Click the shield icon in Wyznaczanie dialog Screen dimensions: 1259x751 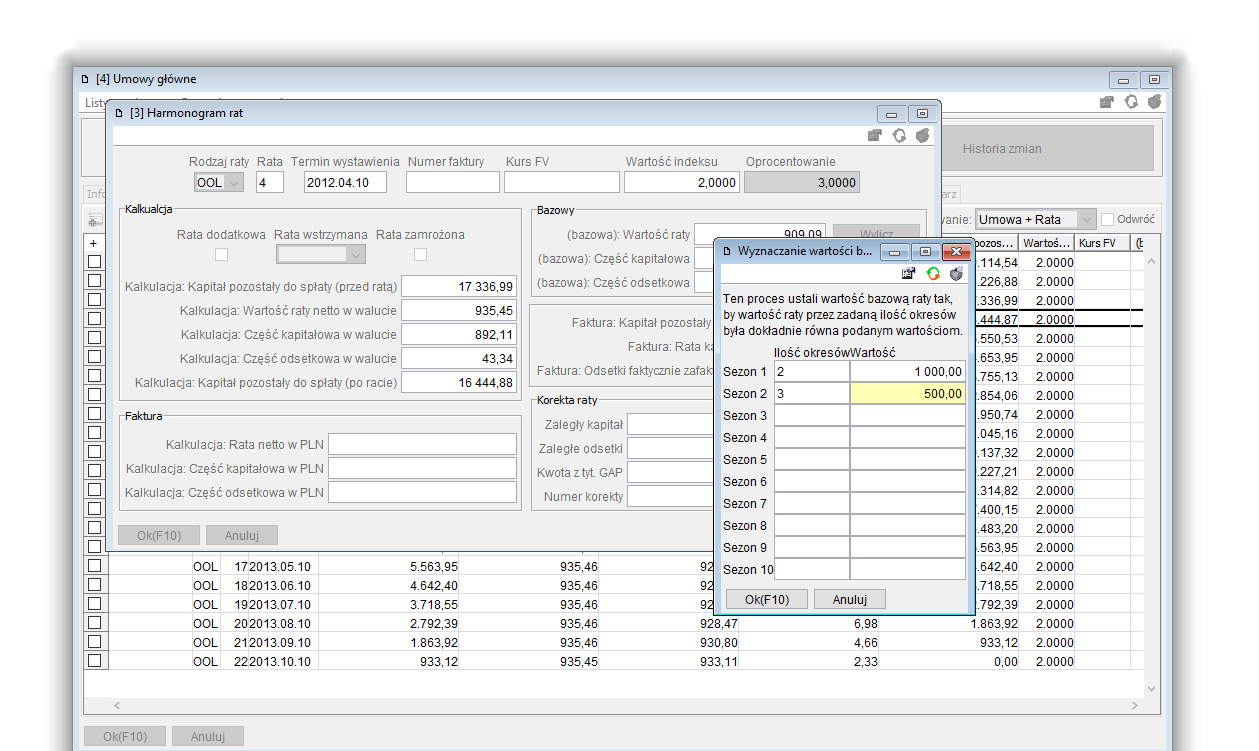(957, 273)
